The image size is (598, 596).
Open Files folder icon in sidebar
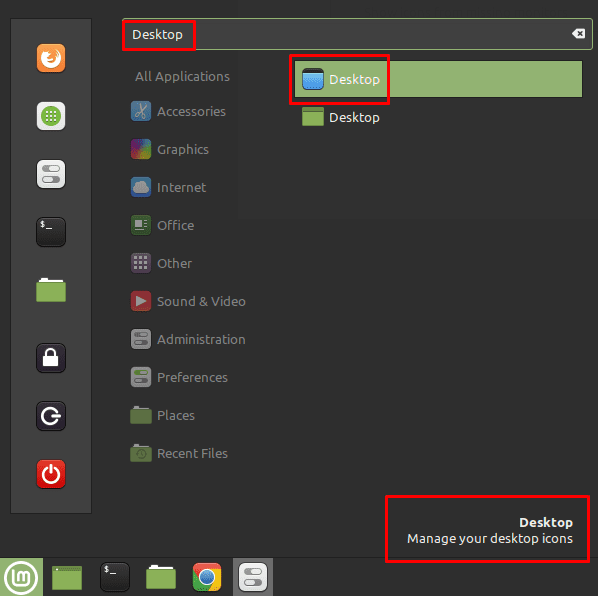pyautogui.click(x=51, y=290)
